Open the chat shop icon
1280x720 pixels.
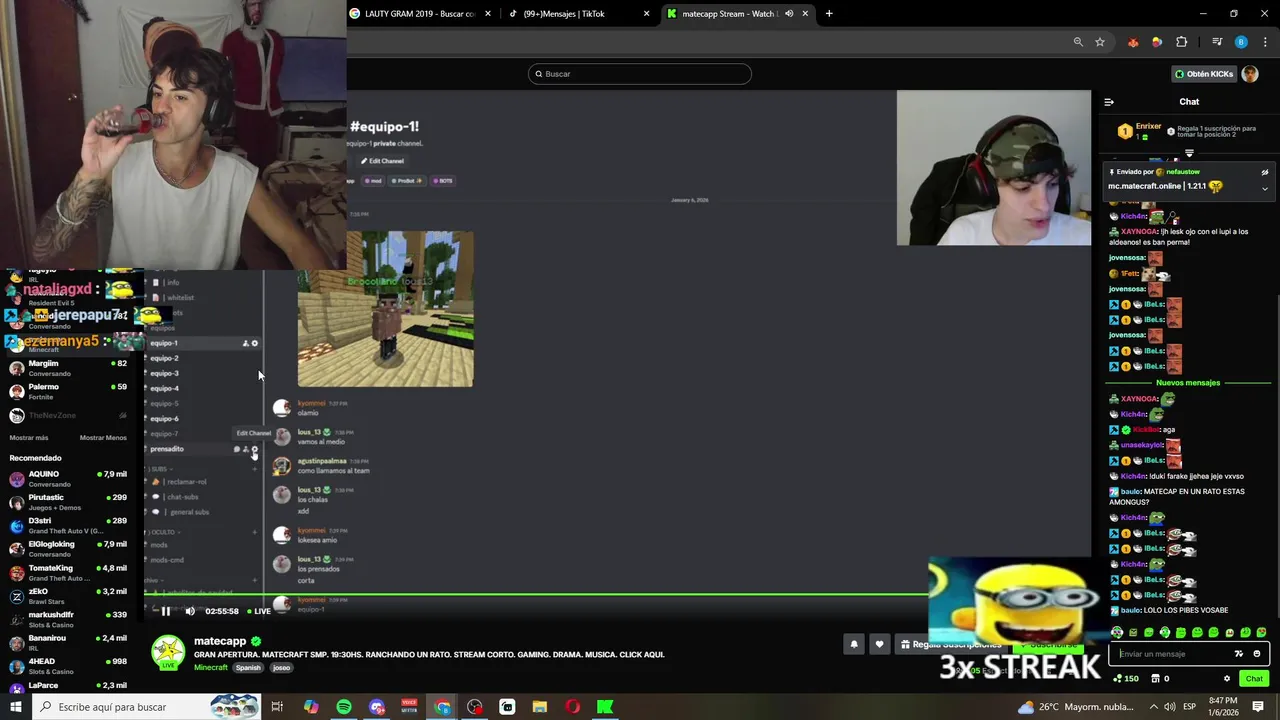pos(1155,679)
